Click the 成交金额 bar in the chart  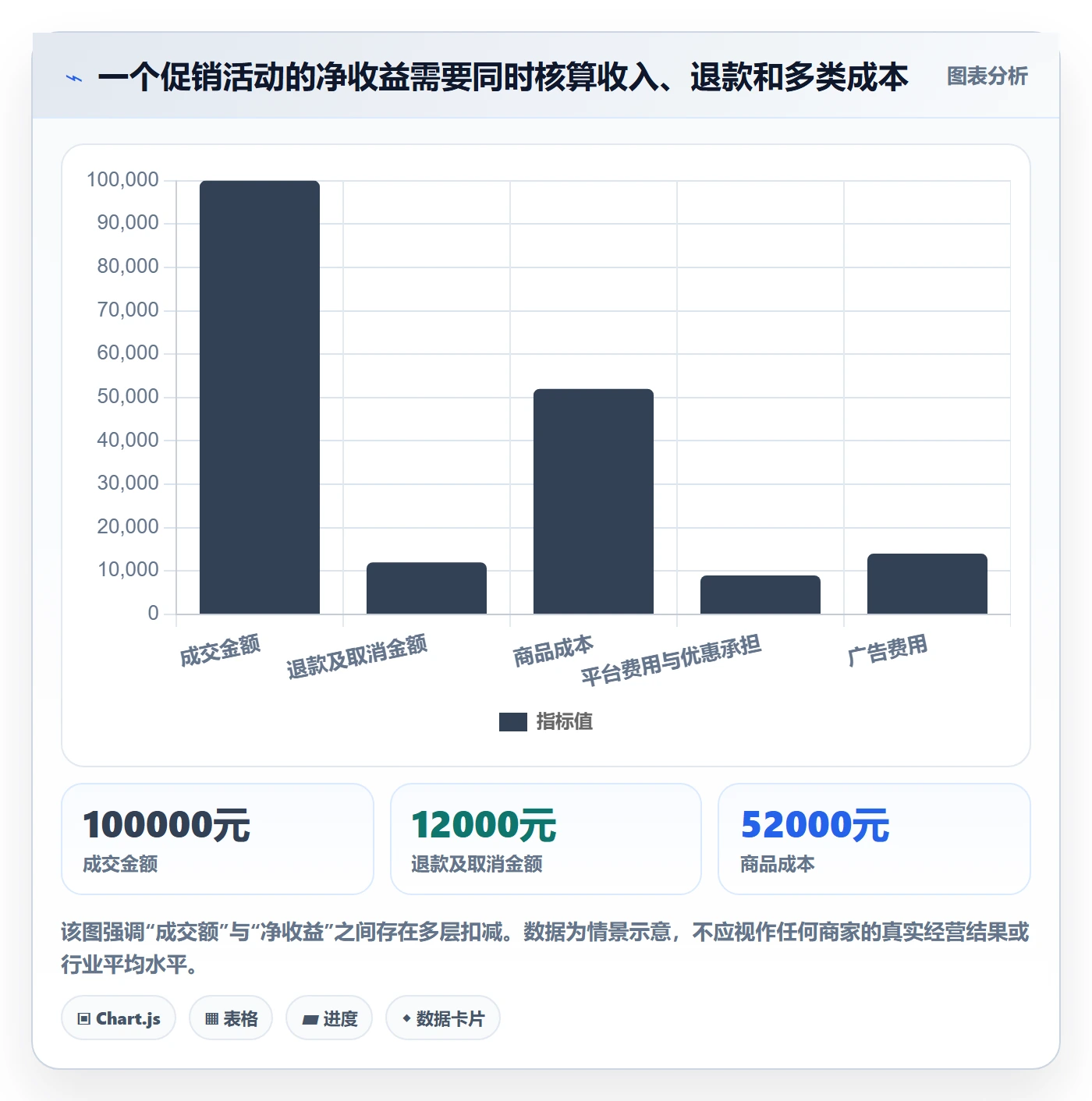click(260, 397)
